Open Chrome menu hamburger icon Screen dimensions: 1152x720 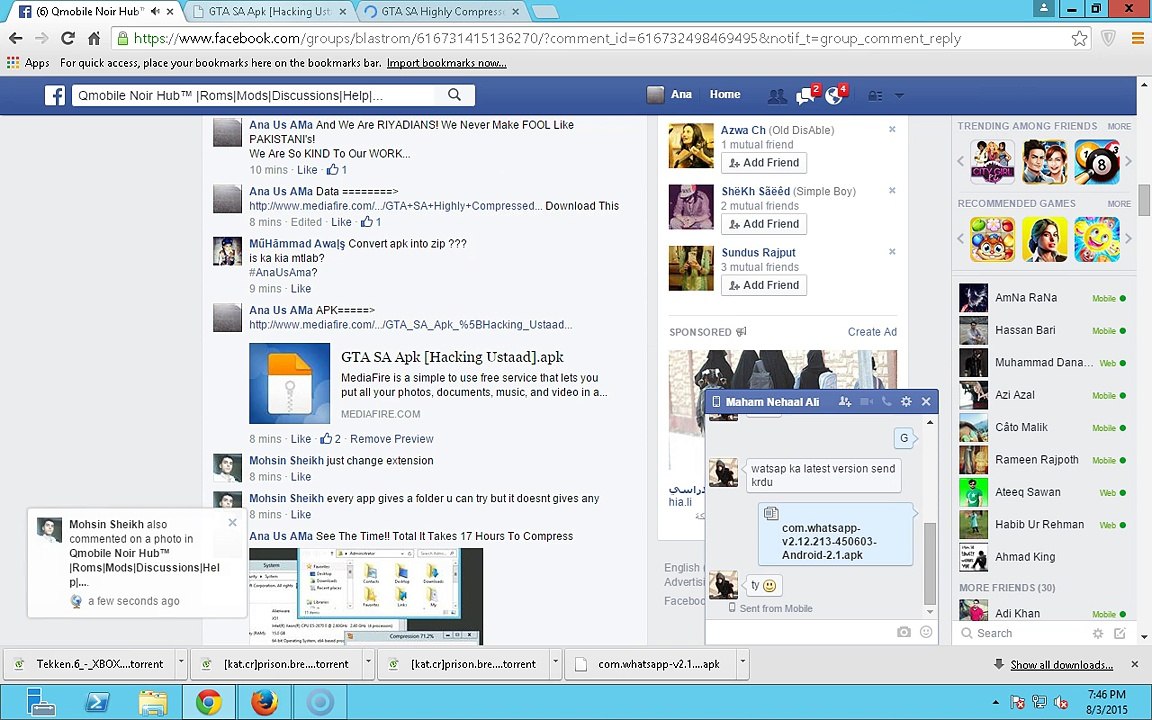point(1138,38)
